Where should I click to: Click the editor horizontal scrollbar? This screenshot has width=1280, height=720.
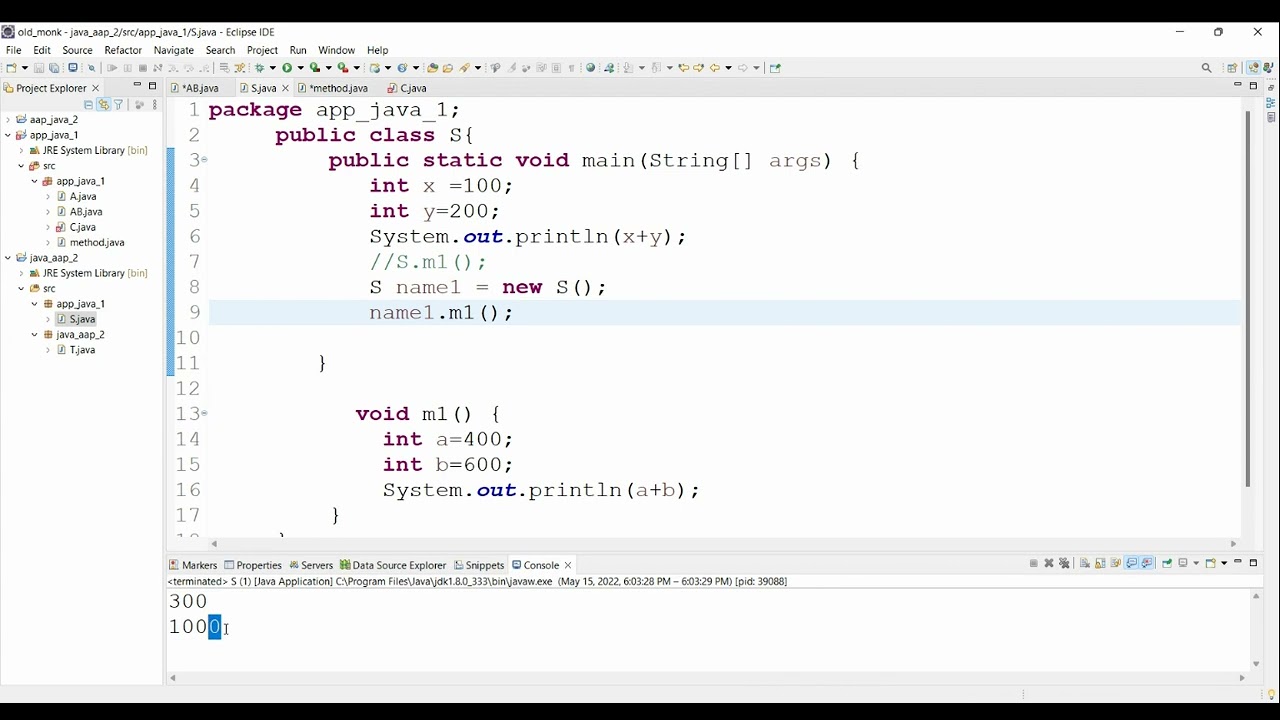724,544
